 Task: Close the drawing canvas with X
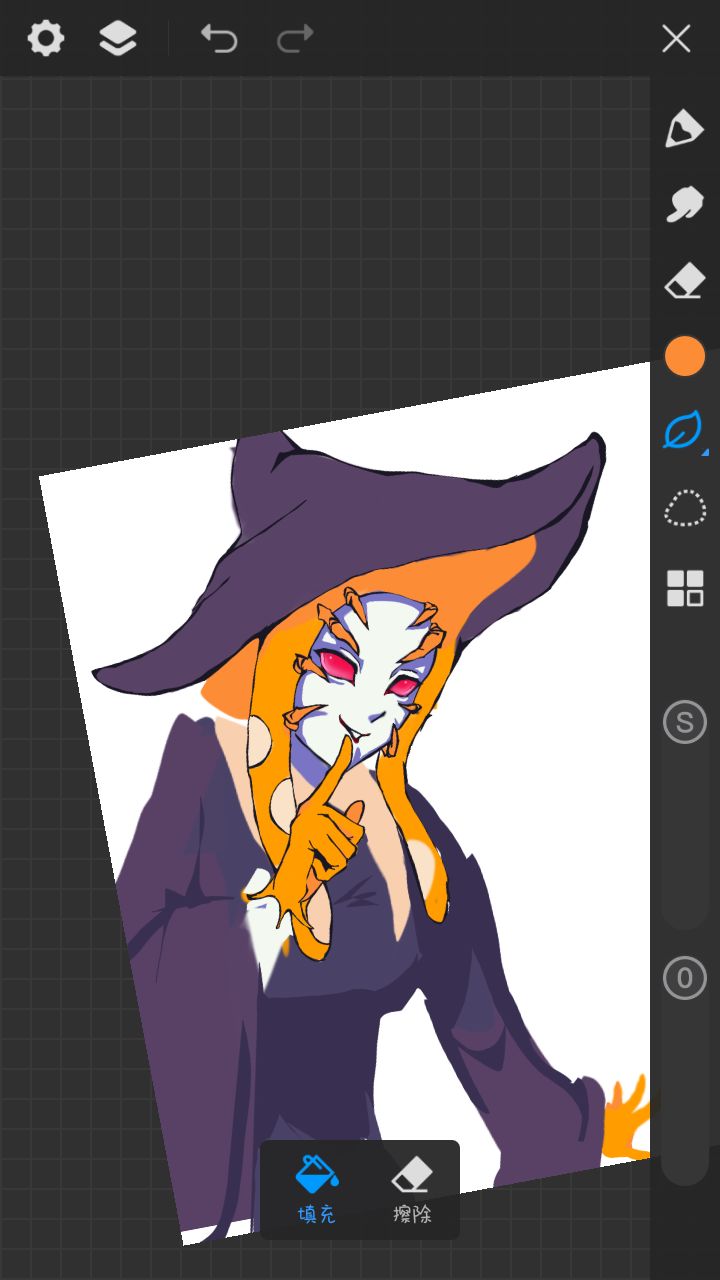click(x=676, y=39)
